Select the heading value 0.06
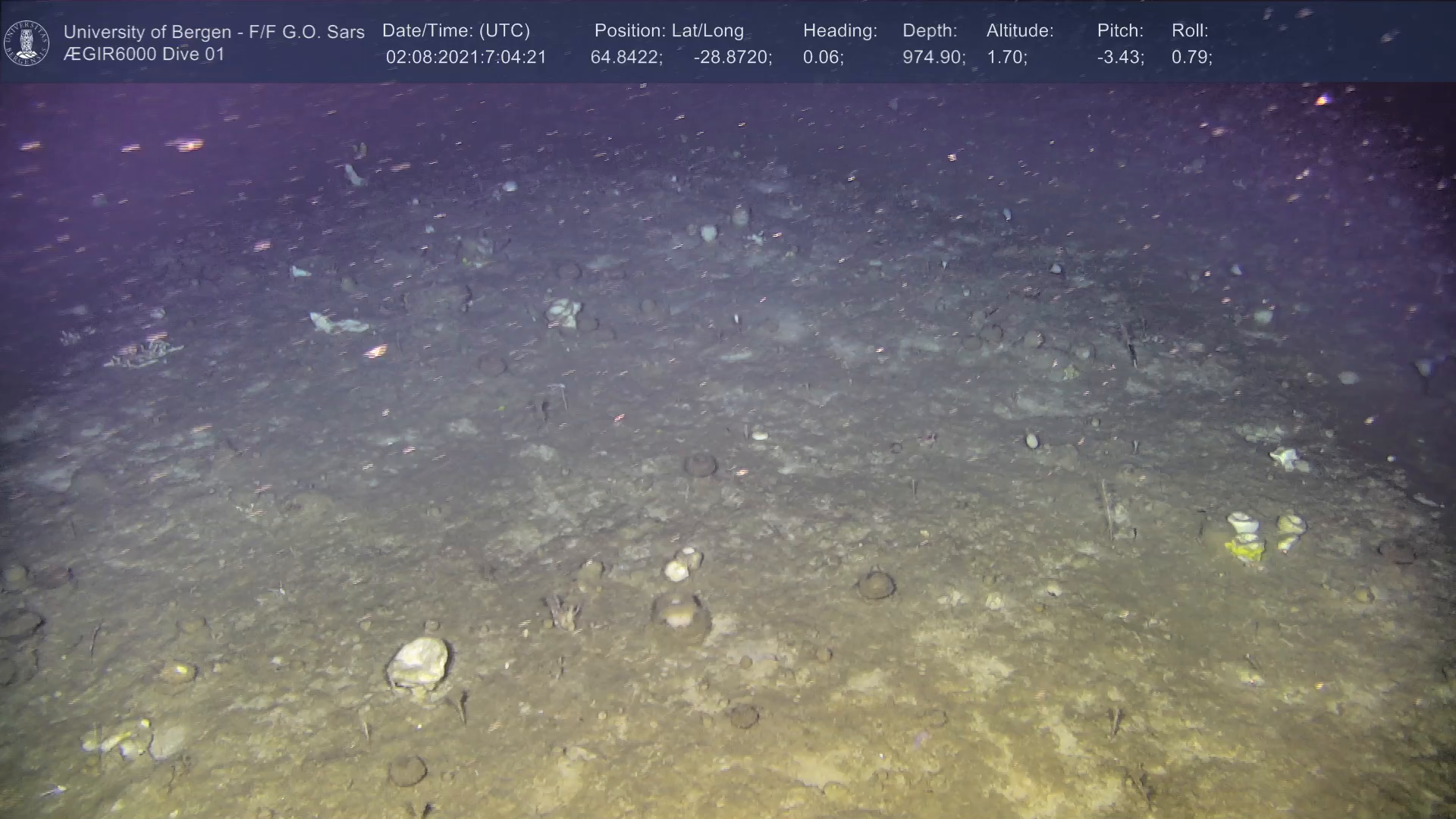Image resolution: width=1456 pixels, height=819 pixels. pyautogui.click(x=823, y=58)
